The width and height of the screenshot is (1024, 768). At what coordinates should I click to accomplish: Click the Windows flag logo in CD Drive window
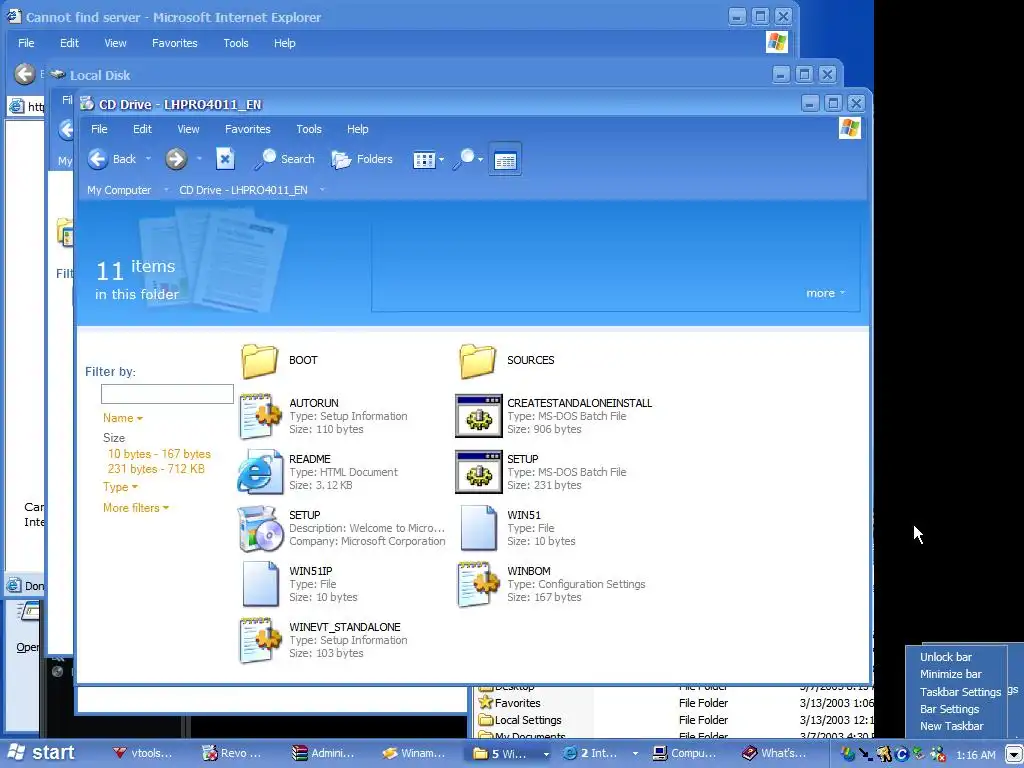(850, 128)
